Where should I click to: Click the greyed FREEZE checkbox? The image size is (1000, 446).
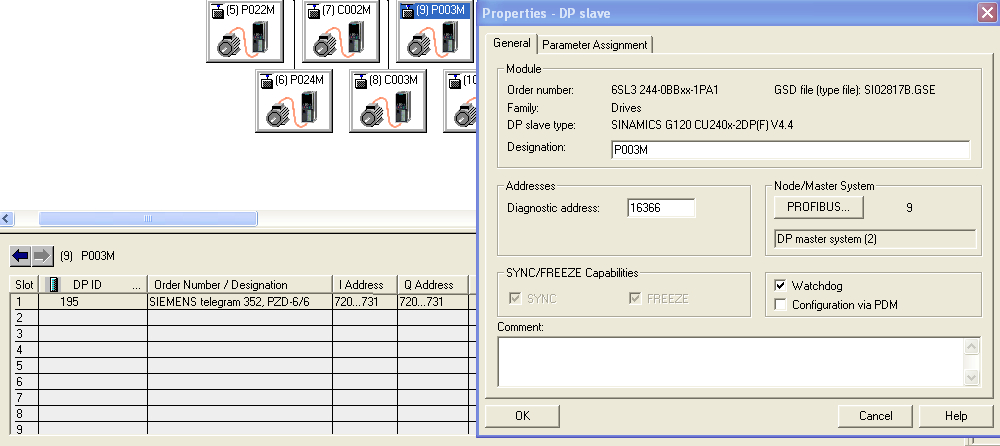click(635, 298)
